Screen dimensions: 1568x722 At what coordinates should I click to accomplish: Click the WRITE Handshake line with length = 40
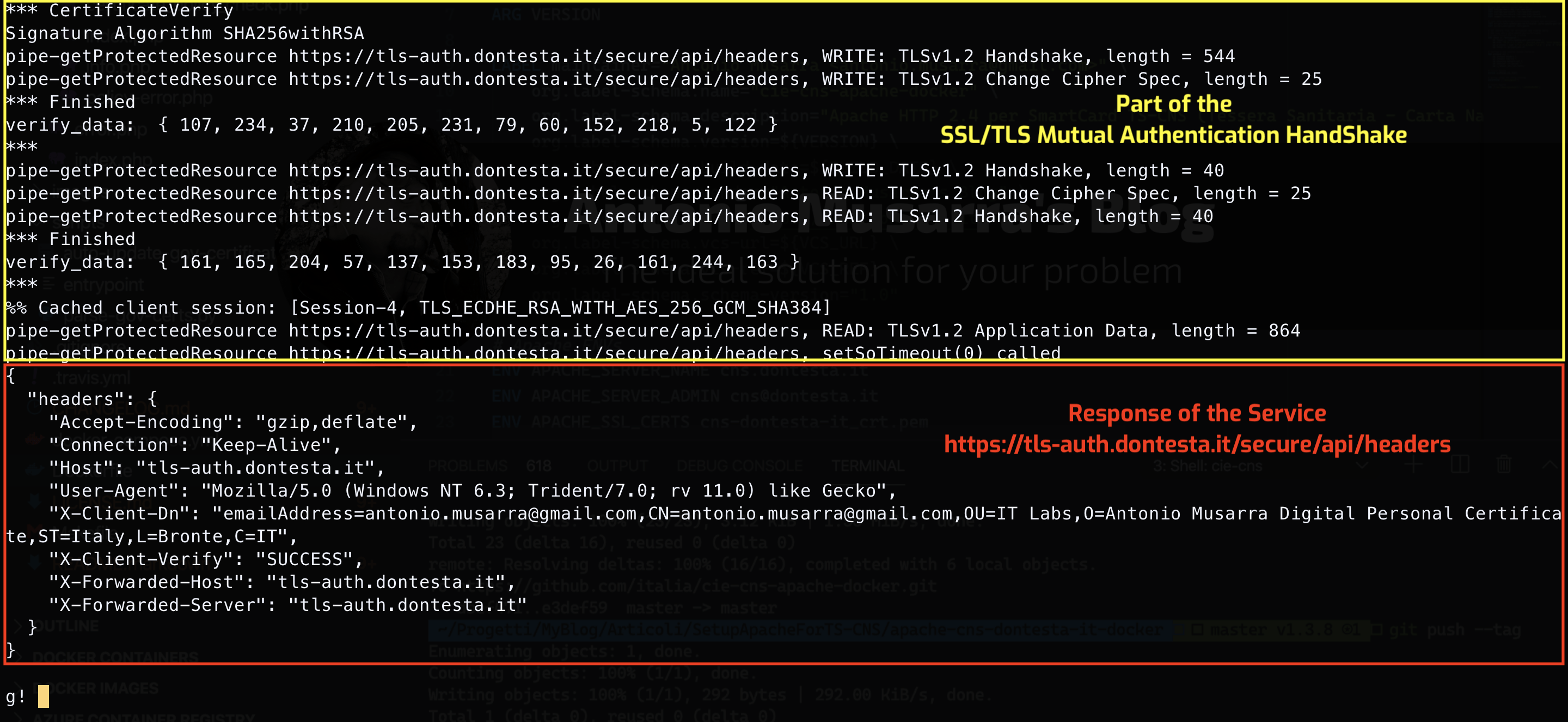(x=615, y=170)
